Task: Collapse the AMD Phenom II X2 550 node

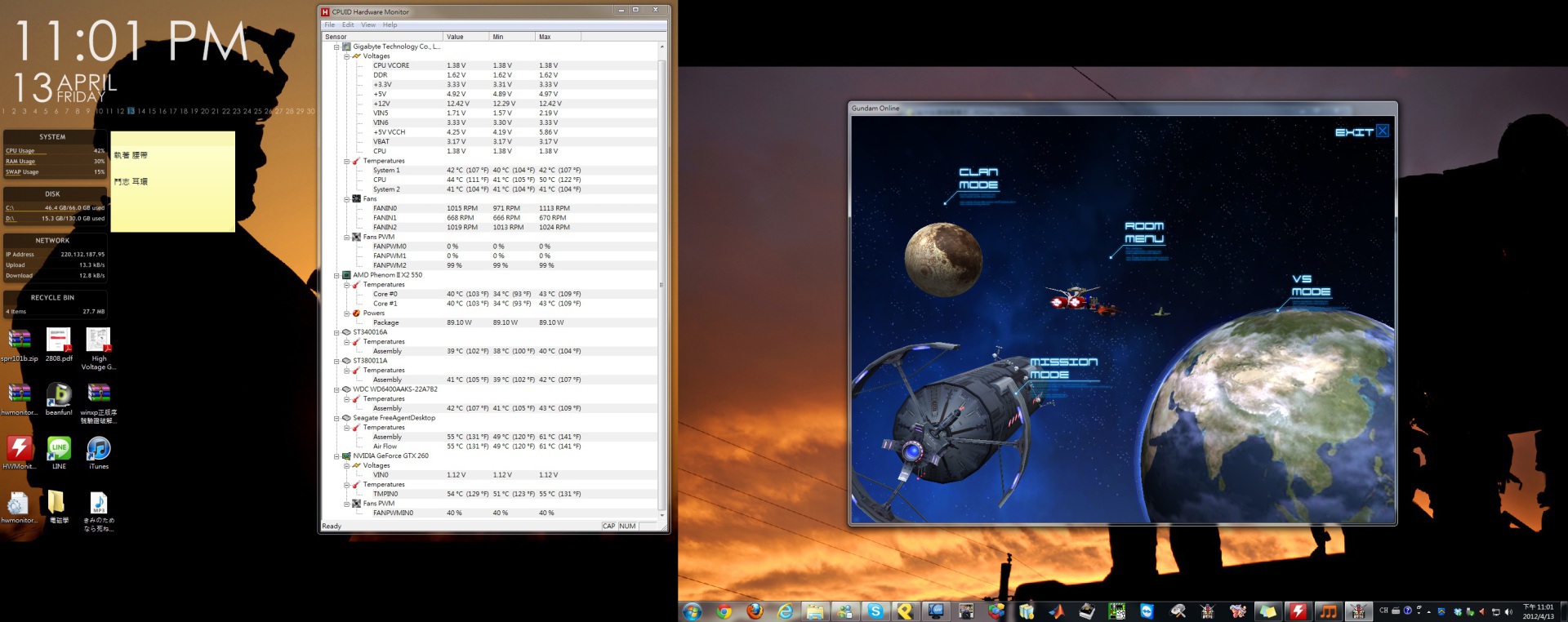Action: click(336, 275)
